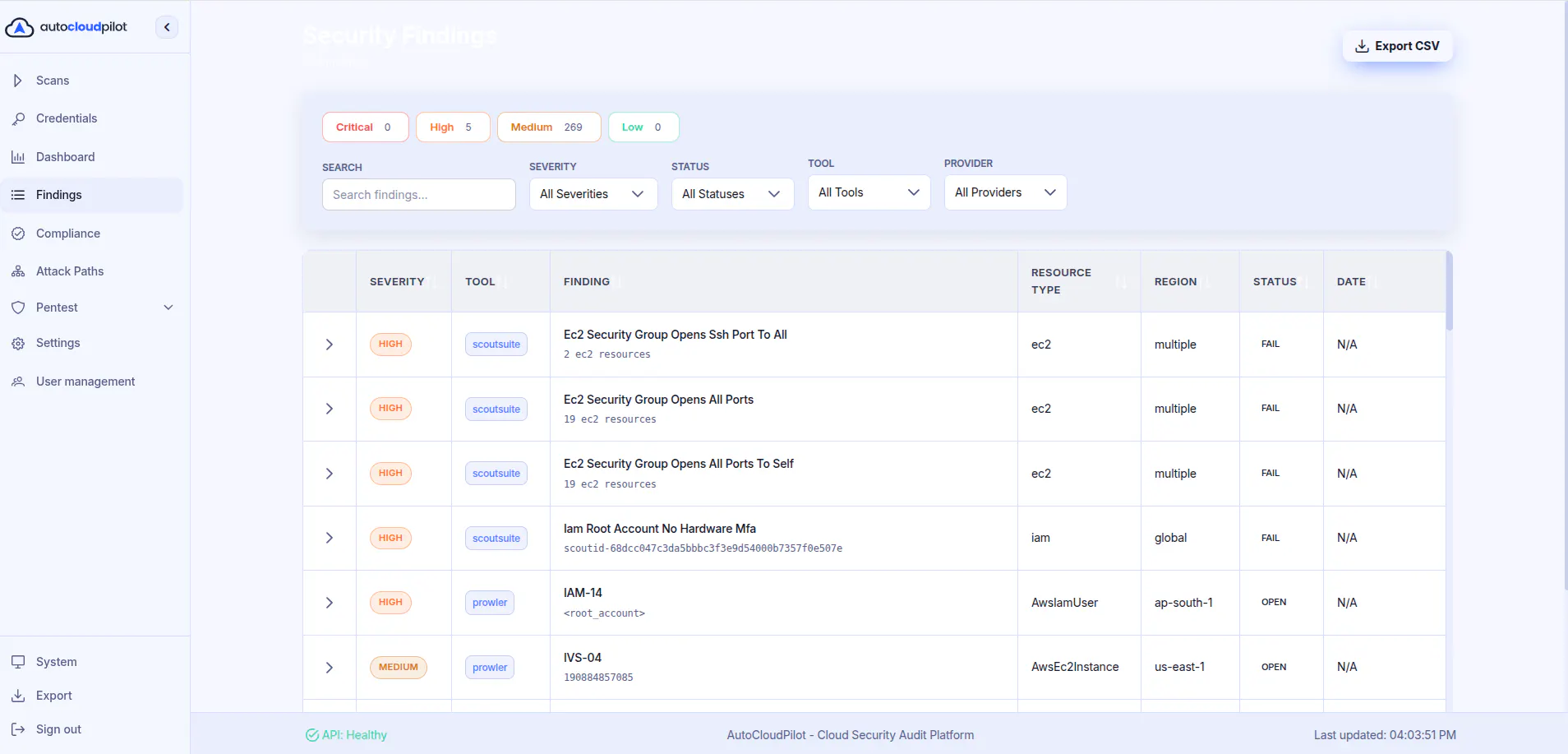
Task: Click the Compliance checkmark icon
Action: click(18, 234)
